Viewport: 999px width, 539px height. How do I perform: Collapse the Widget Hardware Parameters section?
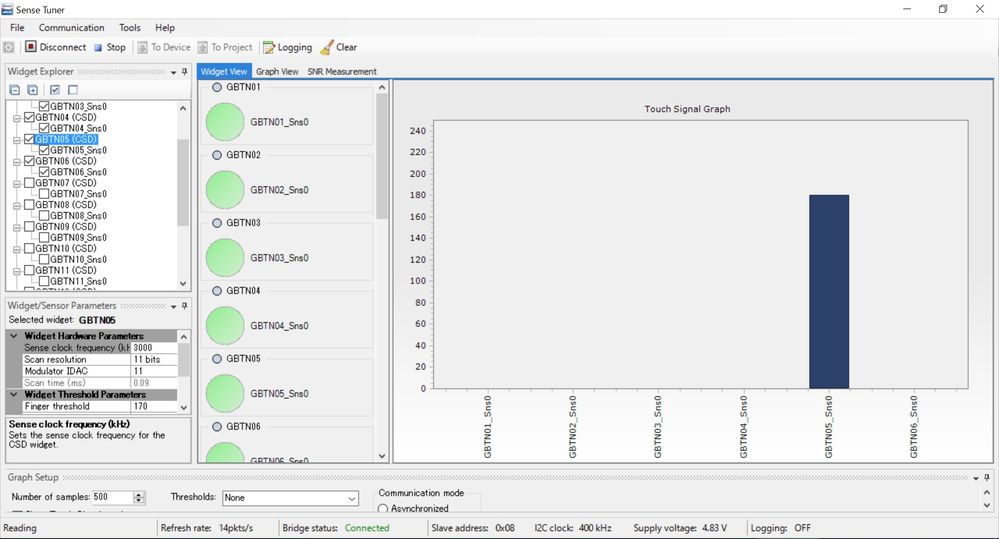tap(13, 336)
